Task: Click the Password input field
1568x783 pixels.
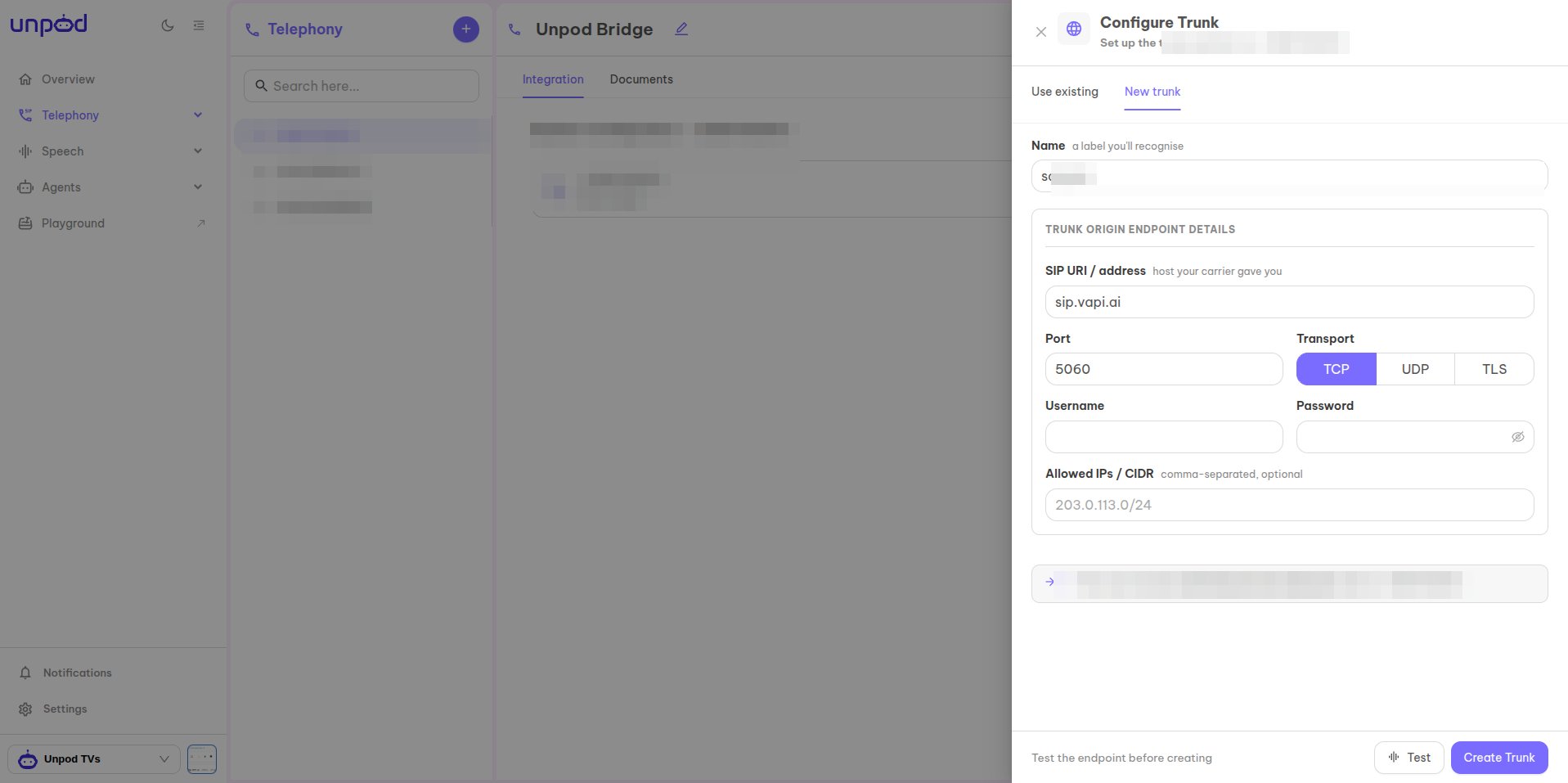Action: [1415, 437]
